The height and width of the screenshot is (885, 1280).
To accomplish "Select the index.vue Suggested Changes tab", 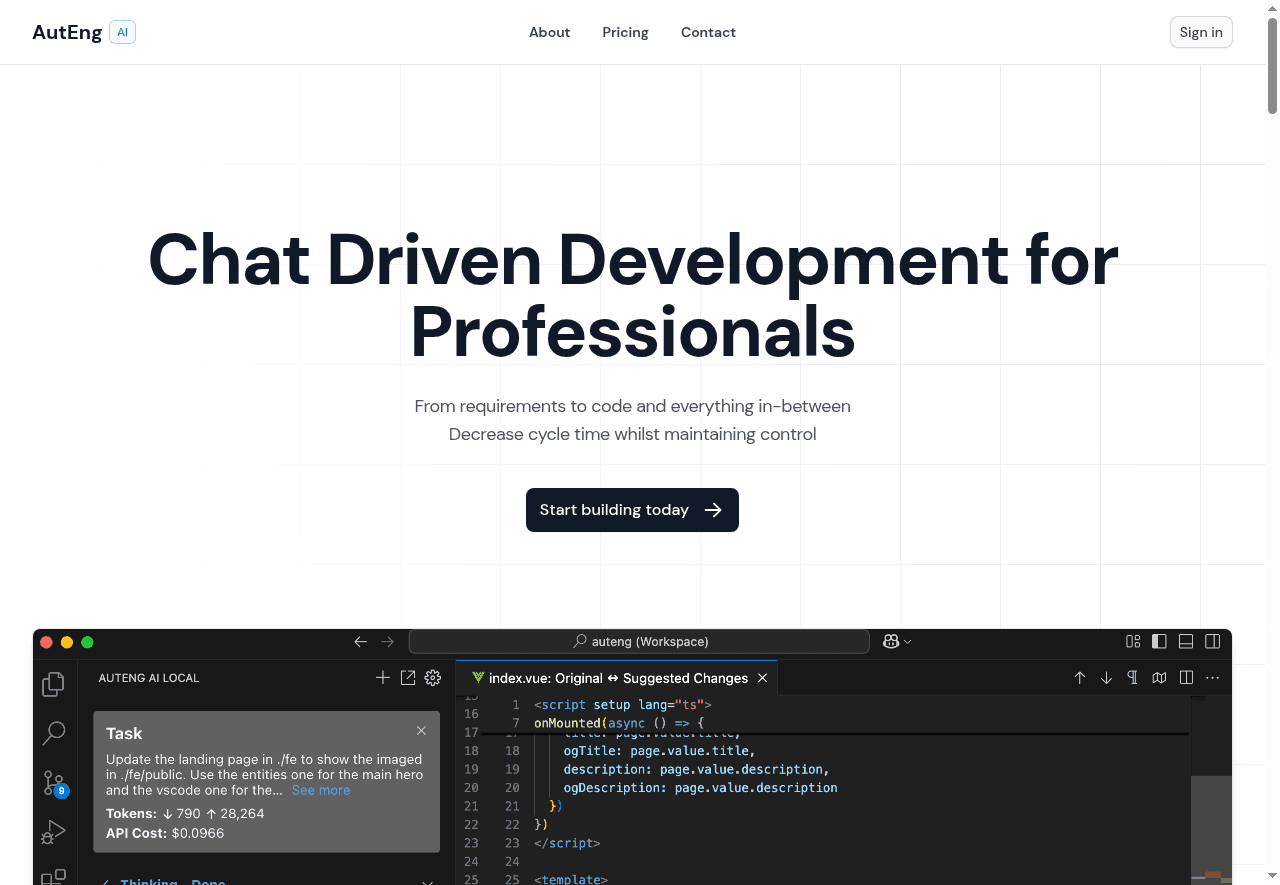I will pyautogui.click(x=618, y=678).
